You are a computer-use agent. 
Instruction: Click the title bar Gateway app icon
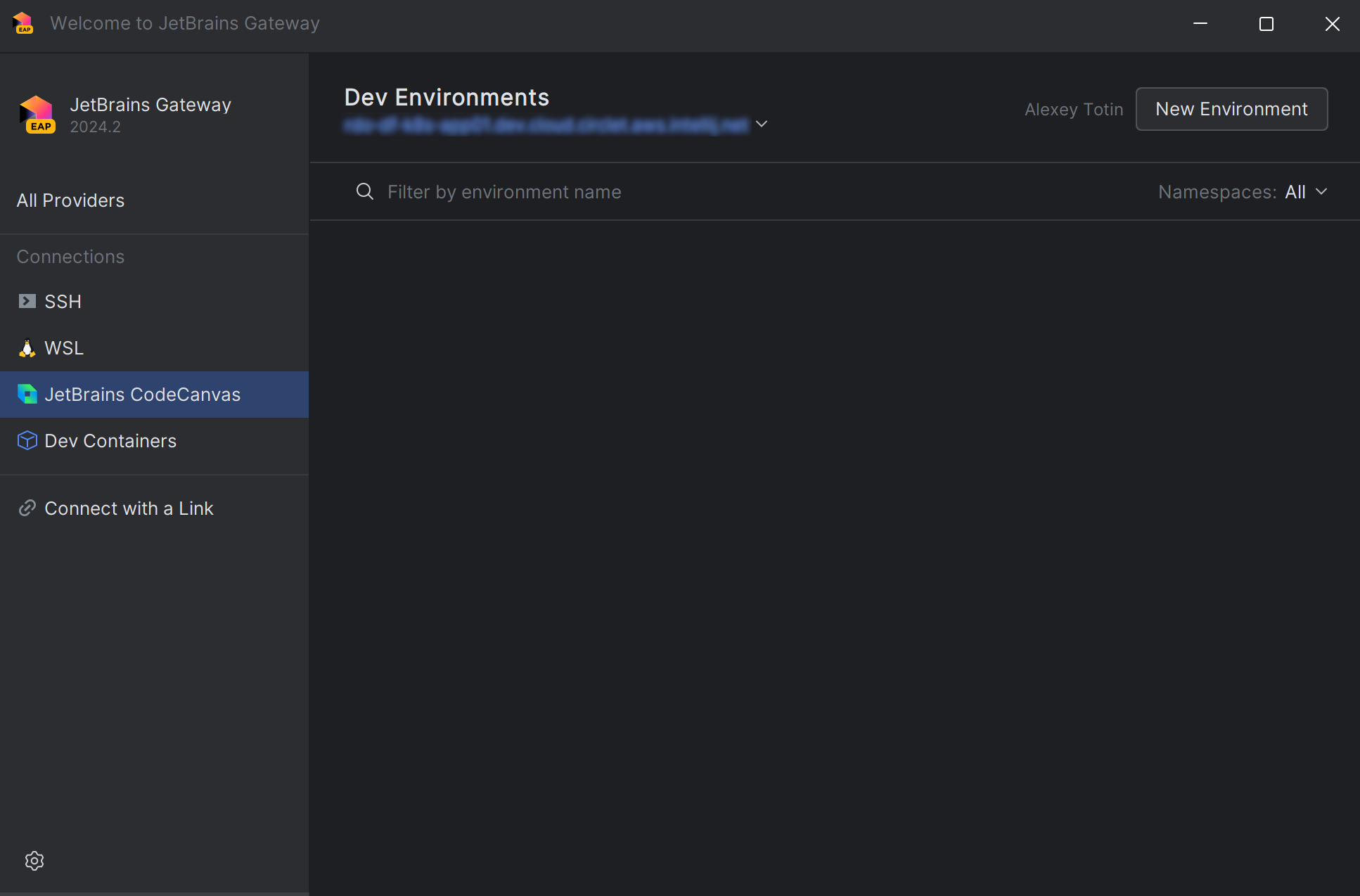tap(23, 23)
